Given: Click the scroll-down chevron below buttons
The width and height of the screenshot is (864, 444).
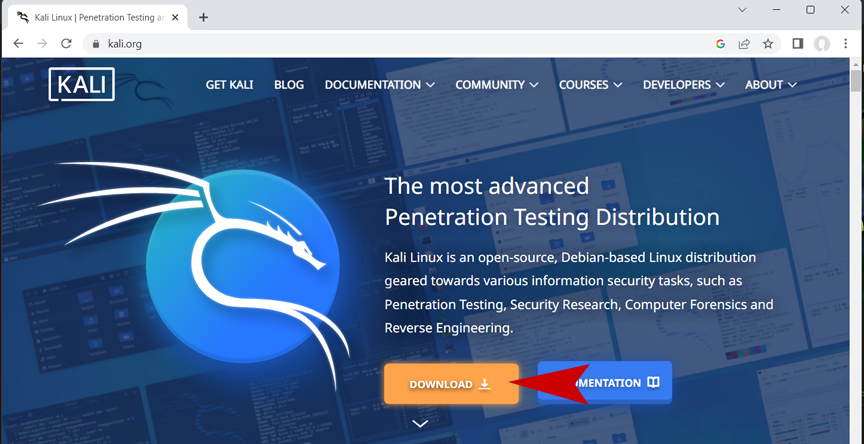Looking at the screenshot, I should pyautogui.click(x=420, y=424).
